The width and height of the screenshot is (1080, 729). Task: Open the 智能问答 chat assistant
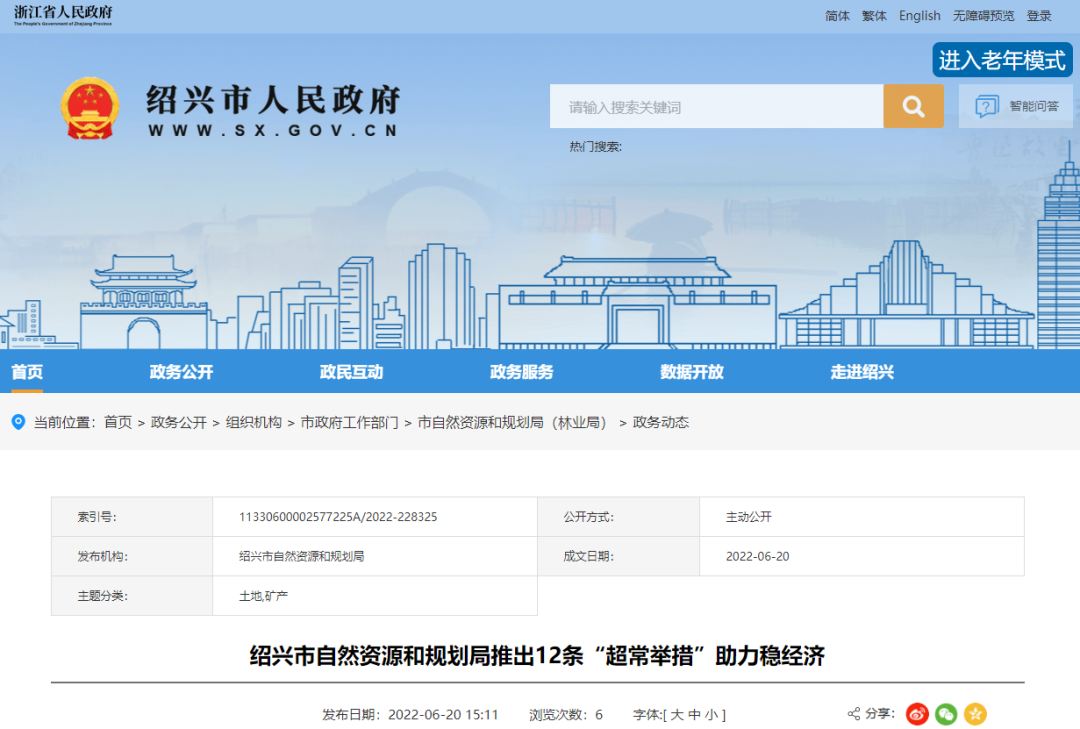(1016, 106)
